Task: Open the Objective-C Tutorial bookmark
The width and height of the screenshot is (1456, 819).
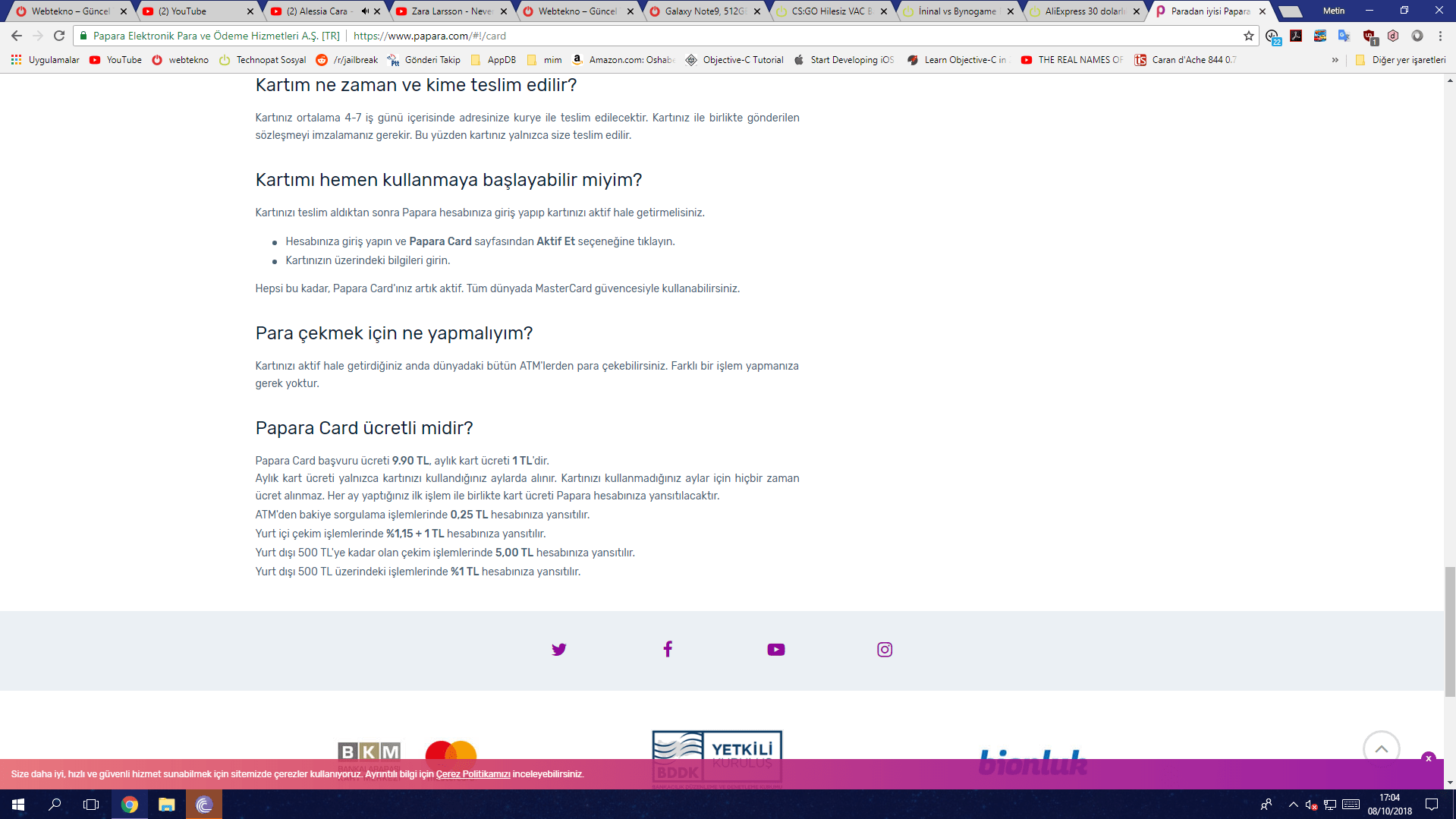Action: point(734,60)
